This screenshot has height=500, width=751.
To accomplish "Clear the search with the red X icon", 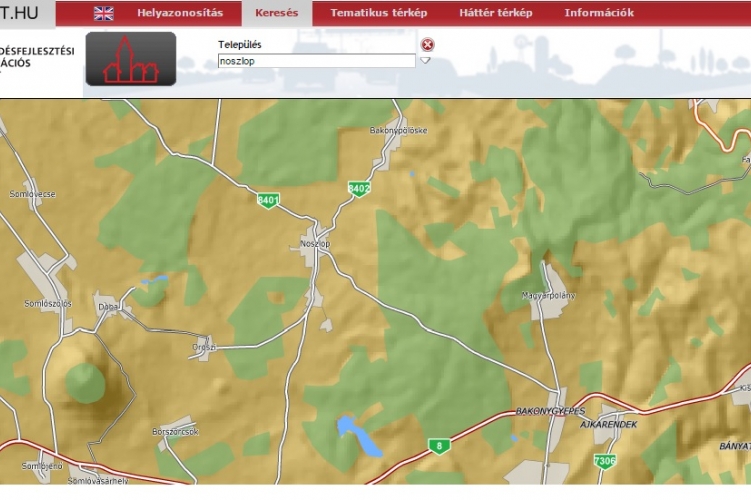I will click(428, 45).
